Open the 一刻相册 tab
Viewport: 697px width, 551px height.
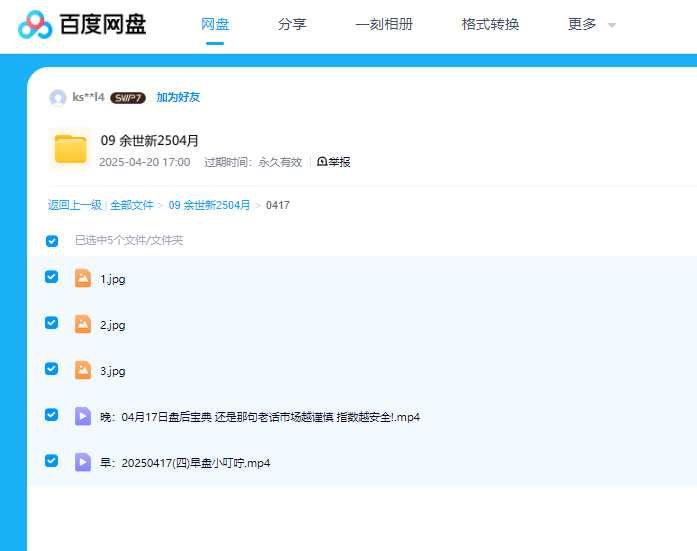coord(384,25)
